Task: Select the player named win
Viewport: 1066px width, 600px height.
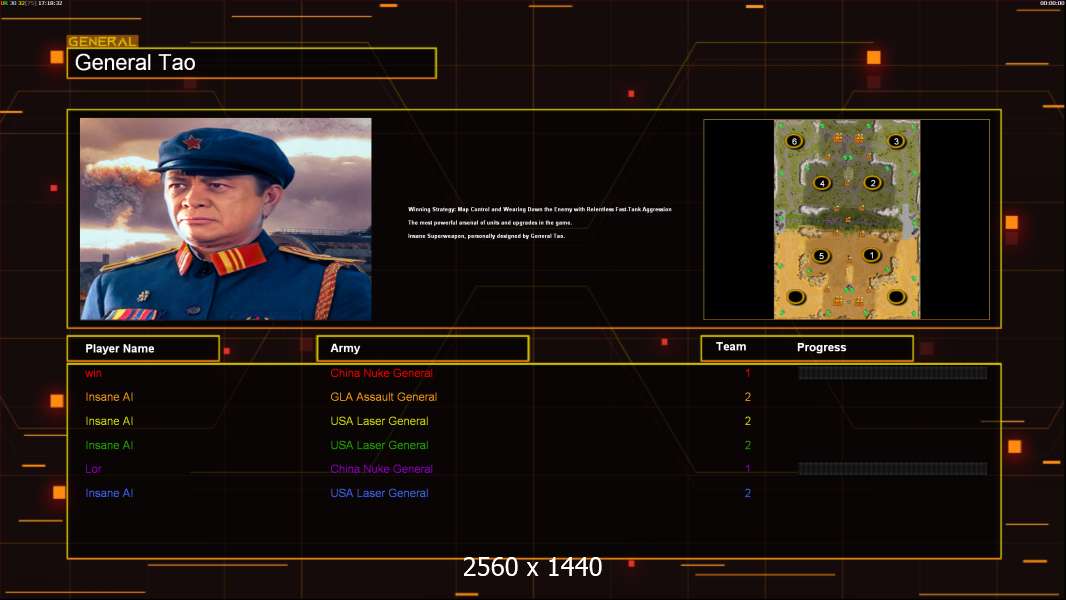Action: pyautogui.click(x=93, y=373)
